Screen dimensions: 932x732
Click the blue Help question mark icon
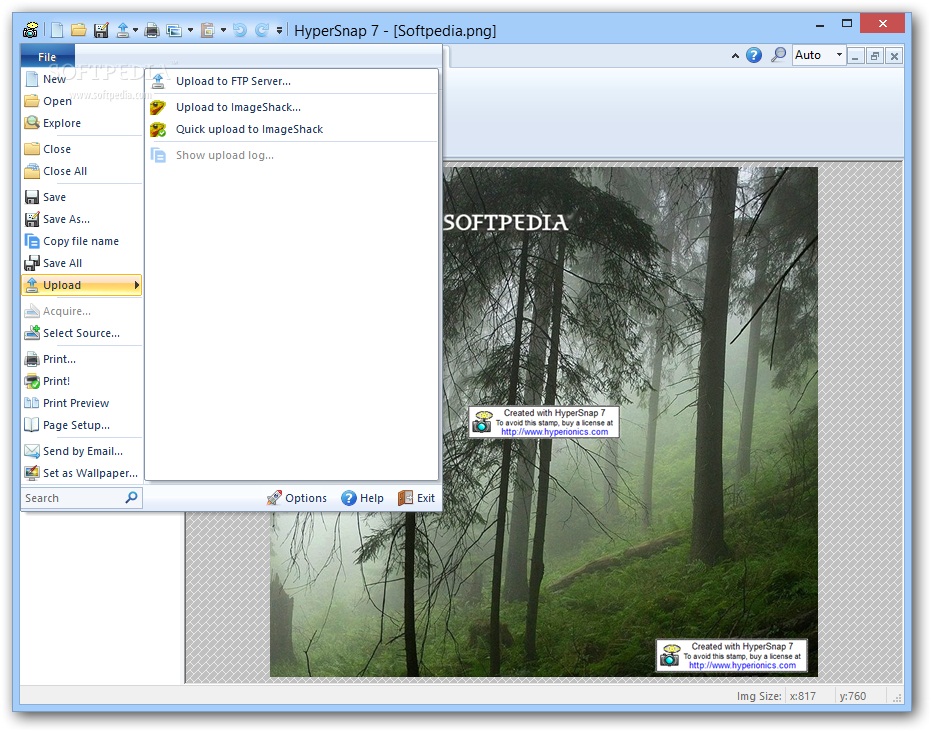pyautogui.click(x=754, y=55)
